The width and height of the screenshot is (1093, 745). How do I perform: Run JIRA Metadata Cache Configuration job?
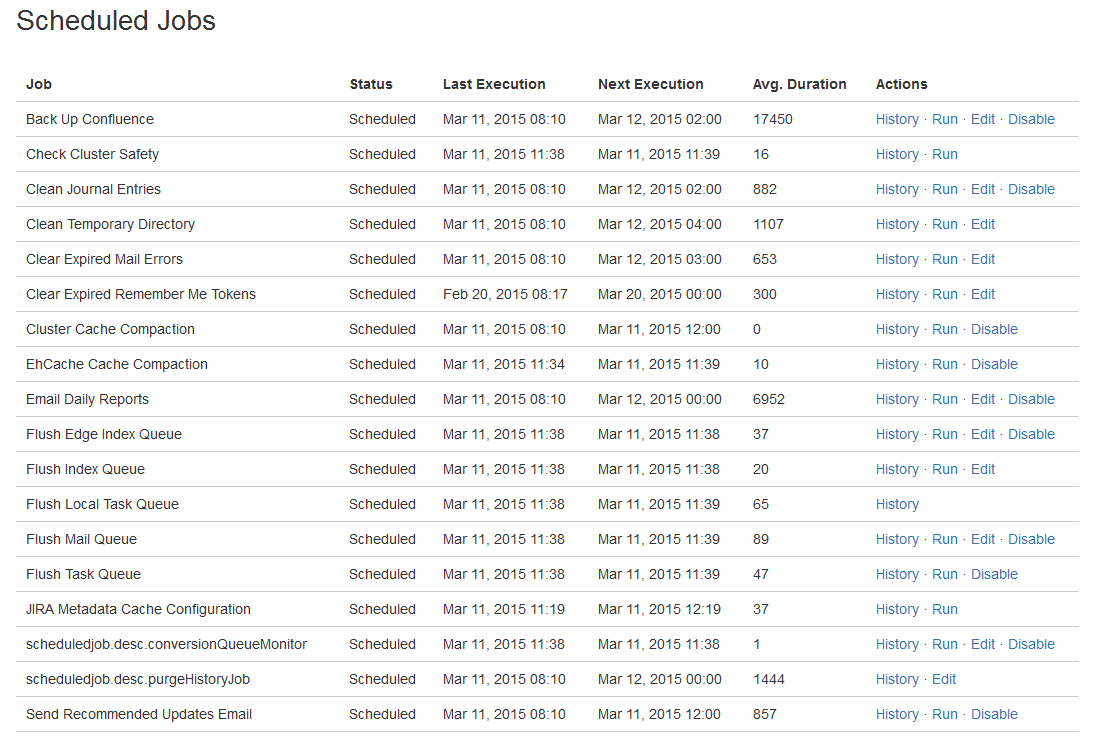click(x=944, y=609)
